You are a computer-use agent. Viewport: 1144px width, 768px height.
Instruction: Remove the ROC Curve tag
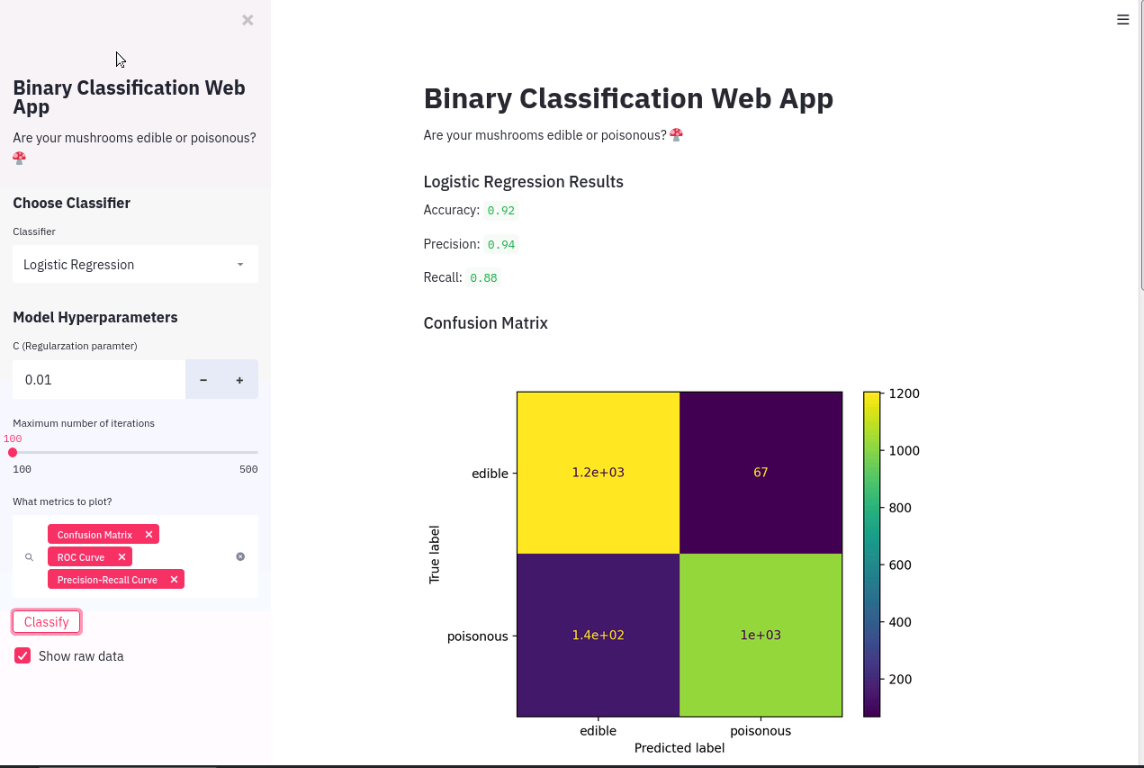point(122,557)
